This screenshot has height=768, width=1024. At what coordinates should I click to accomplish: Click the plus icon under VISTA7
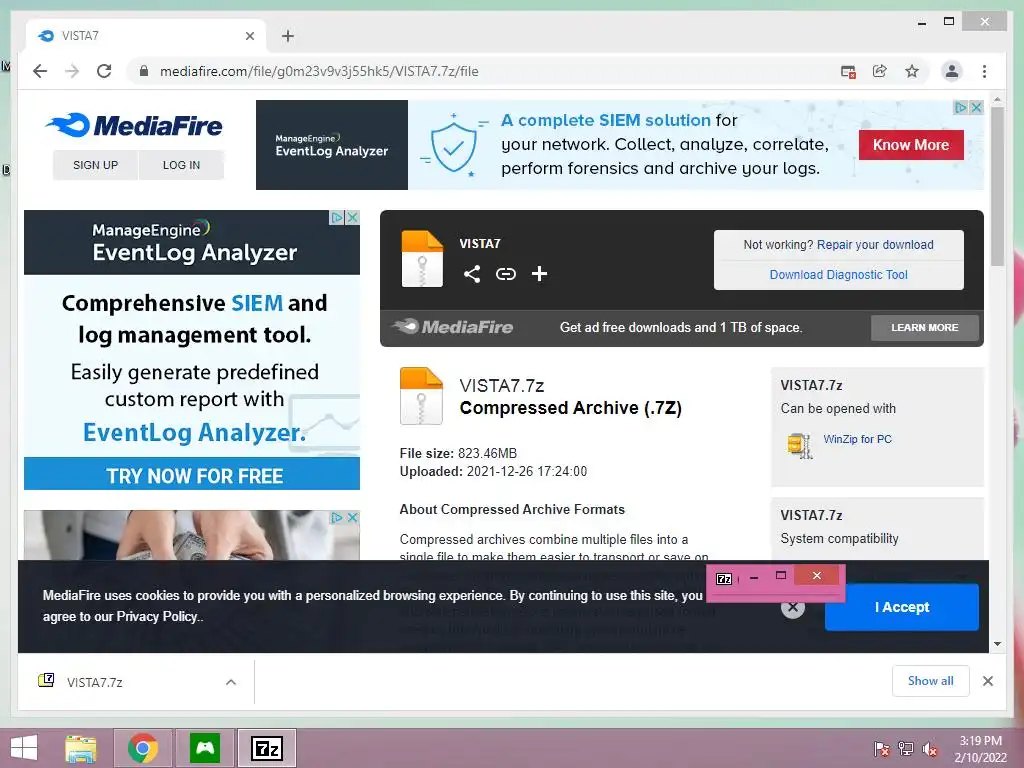[x=539, y=274]
